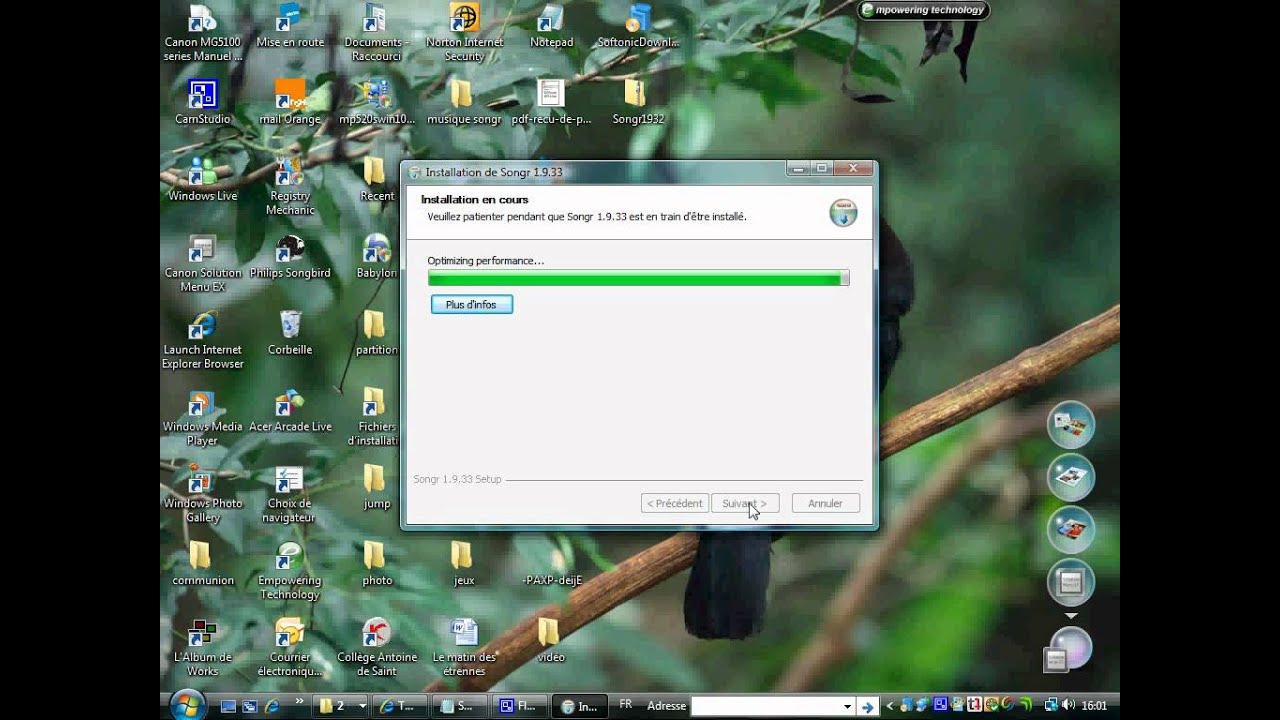The height and width of the screenshot is (720, 1280).
Task: Open the -PAXP-deijE desktop icon
Action: 551,579
